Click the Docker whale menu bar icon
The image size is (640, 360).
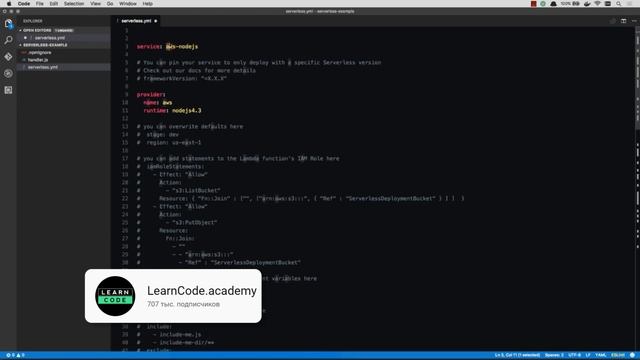pyautogui.click(x=587, y=4)
